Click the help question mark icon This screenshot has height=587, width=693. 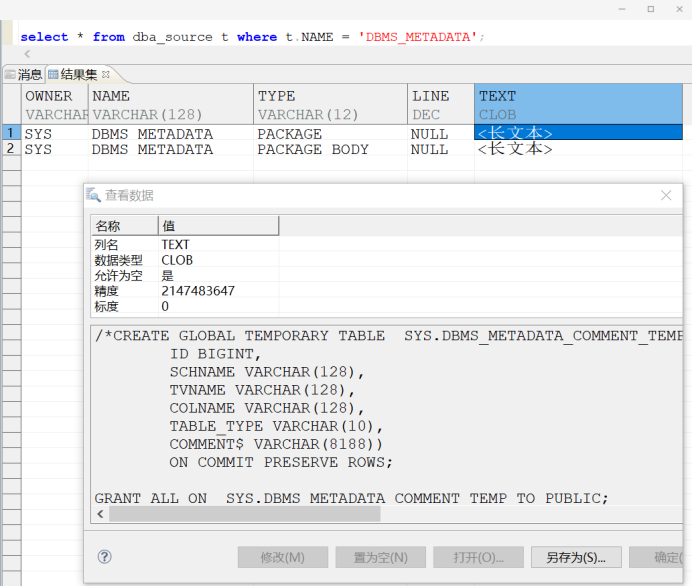click(104, 557)
